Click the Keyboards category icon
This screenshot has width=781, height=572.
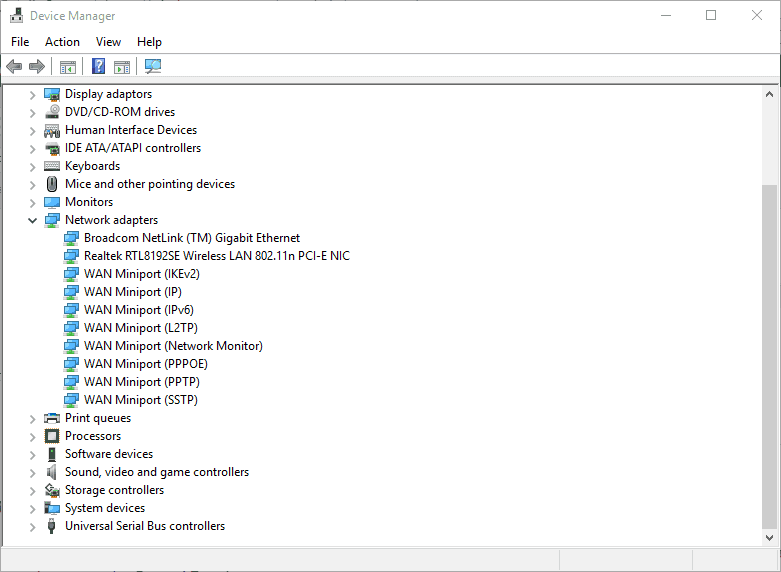click(52, 166)
